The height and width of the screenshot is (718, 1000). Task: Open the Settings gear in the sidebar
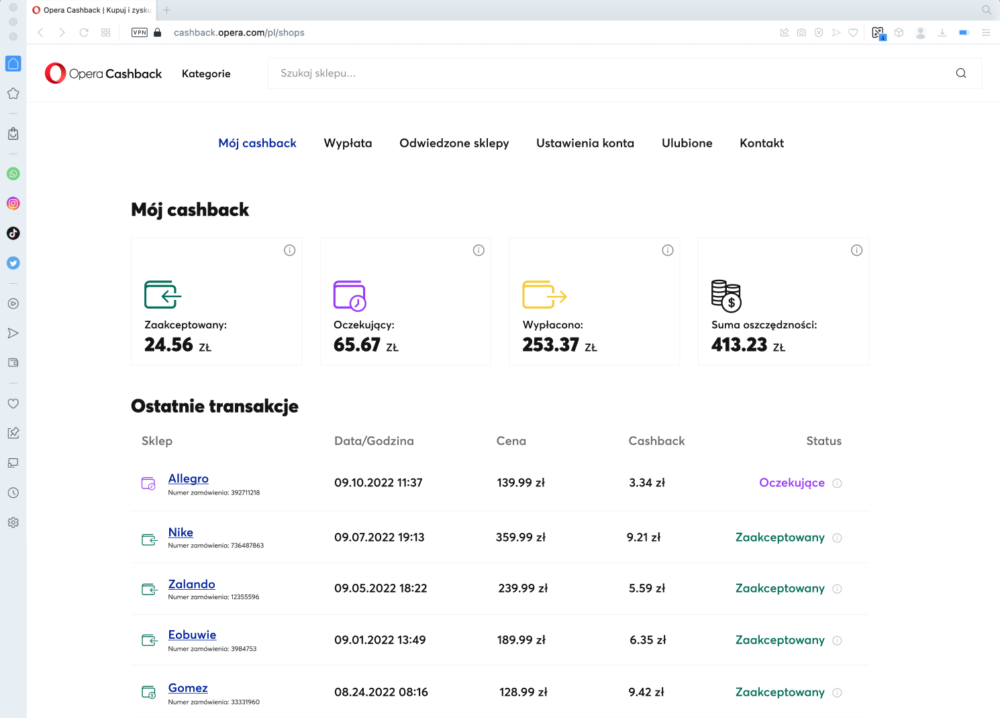(x=13, y=522)
